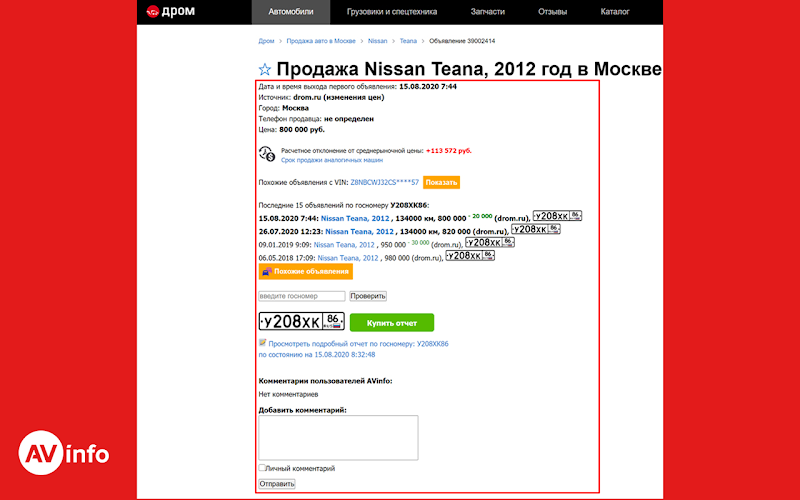This screenshot has height=500, width=800.
Task: Click plate thumbnail in the 09.01.2019 row
Action: pyautogui.click(x=490, y=242)
